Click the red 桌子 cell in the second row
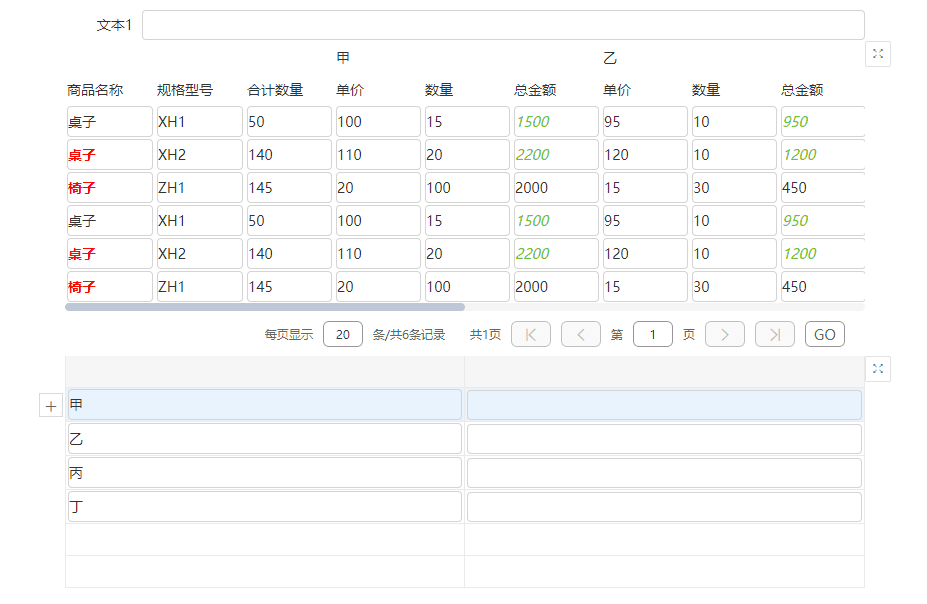Image resolution: width=927 pixels, height=604 pixels. tap(109, 155)
